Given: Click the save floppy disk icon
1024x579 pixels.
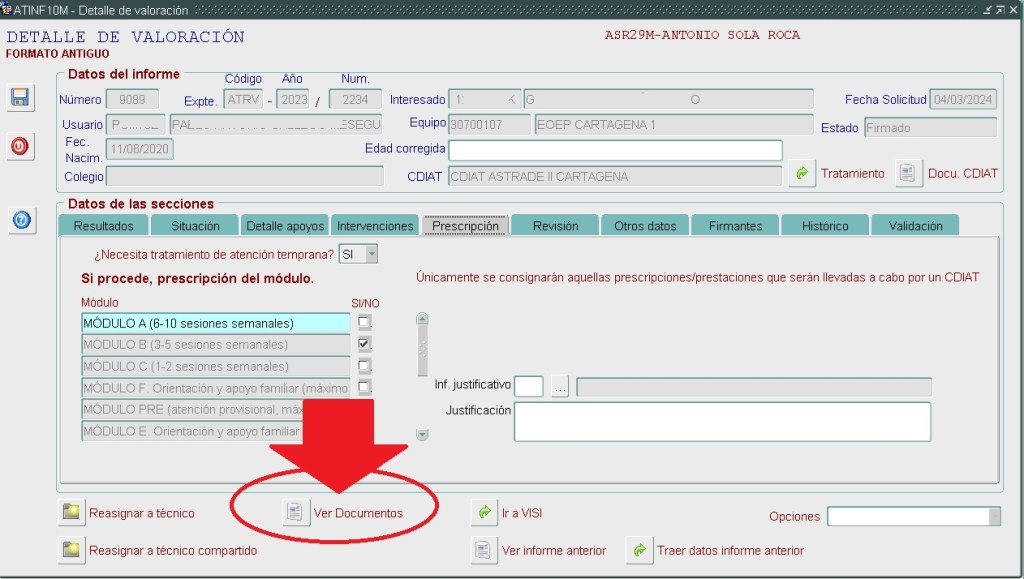Looking at the screenshot, I should pyautogui.click(x=19, y=97).
